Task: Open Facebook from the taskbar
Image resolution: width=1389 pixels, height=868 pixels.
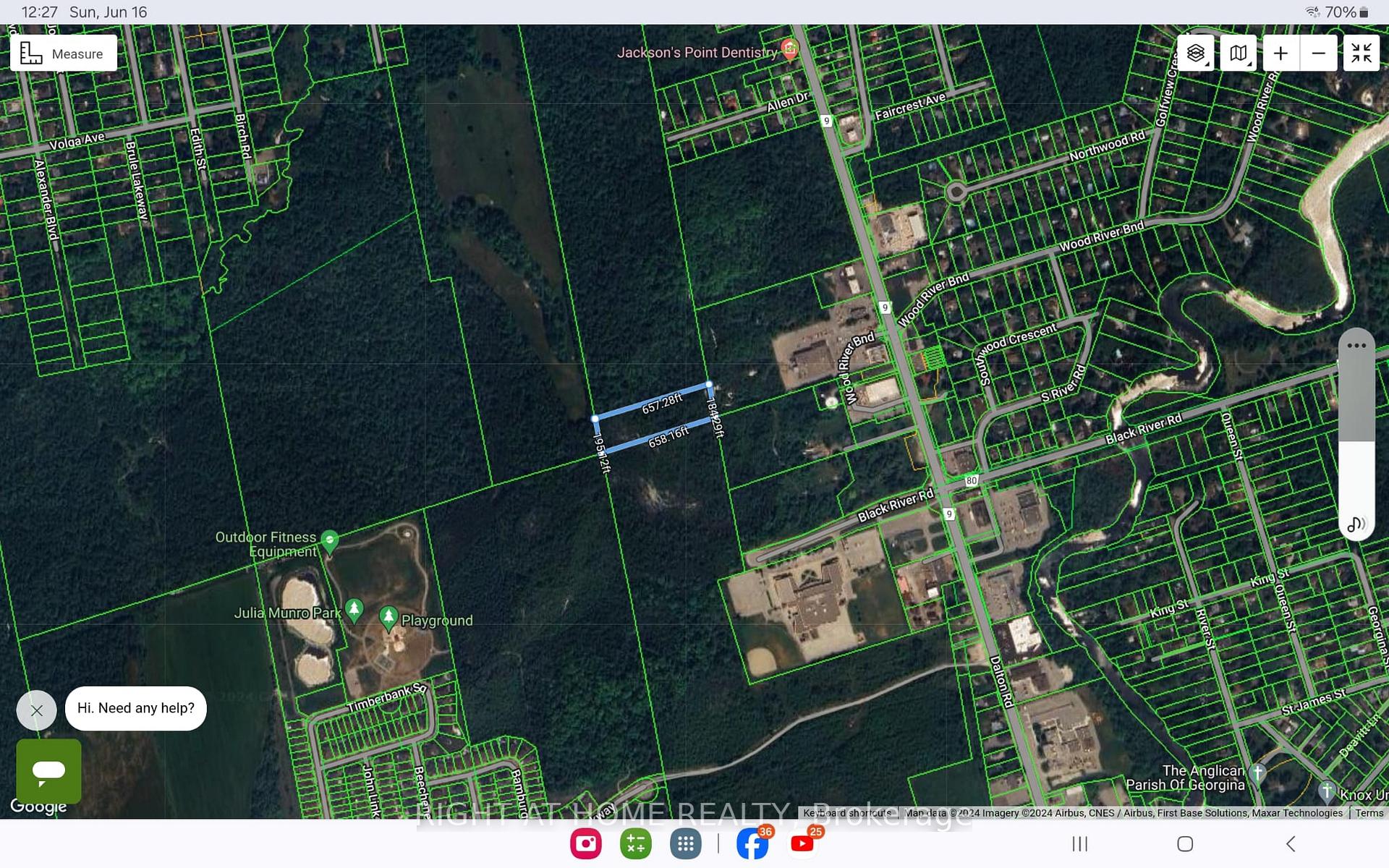Action: click(x=752, y=843)
